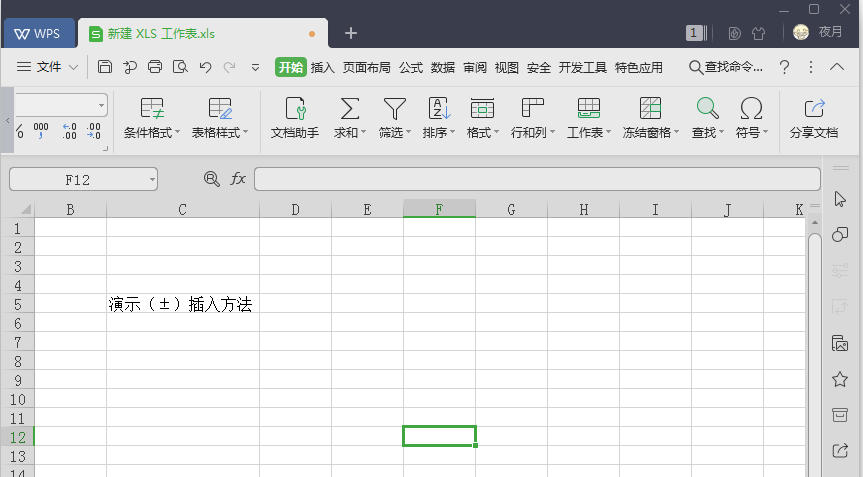
Task: Select column F header
Action: pyautogui.click(x=439, y=209)
